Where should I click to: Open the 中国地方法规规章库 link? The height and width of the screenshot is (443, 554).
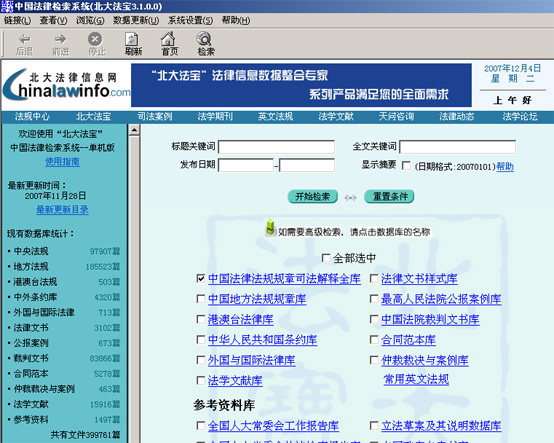coord(257,299)
